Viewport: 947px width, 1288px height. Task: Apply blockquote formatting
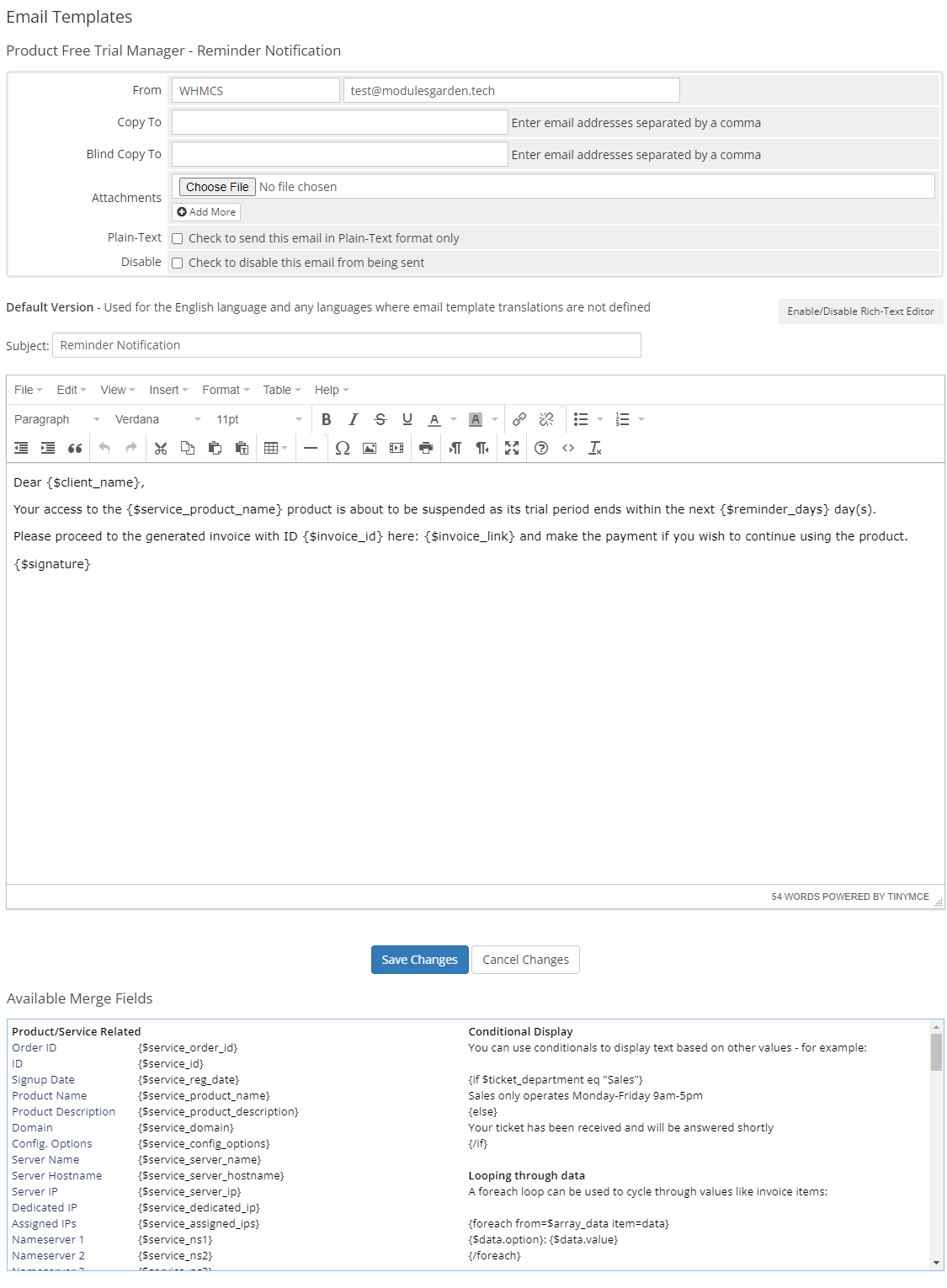point(75,448)
